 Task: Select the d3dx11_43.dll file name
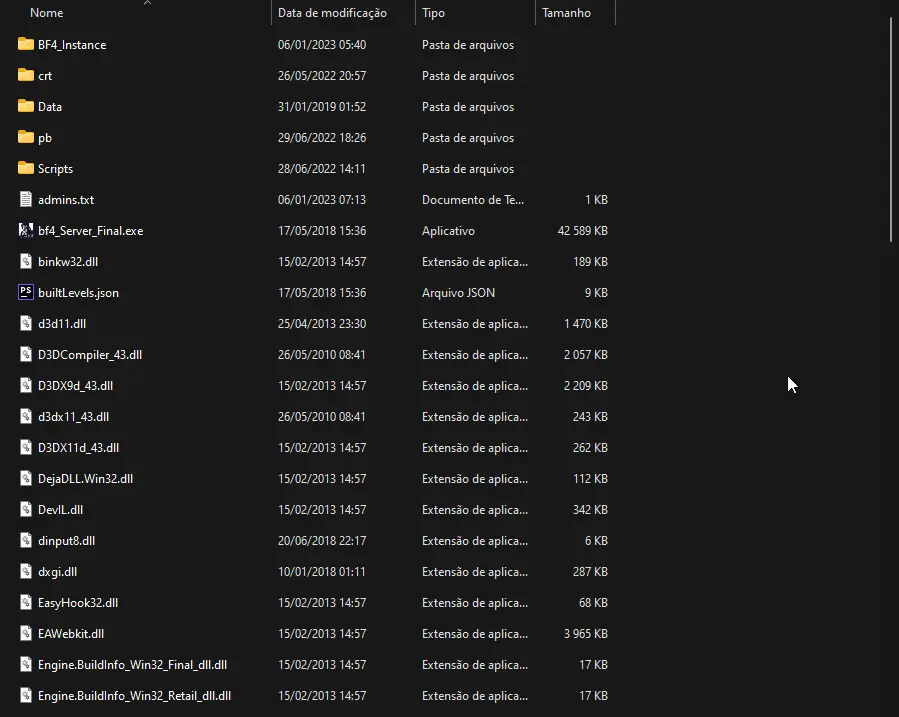click(x=73, y=416)
